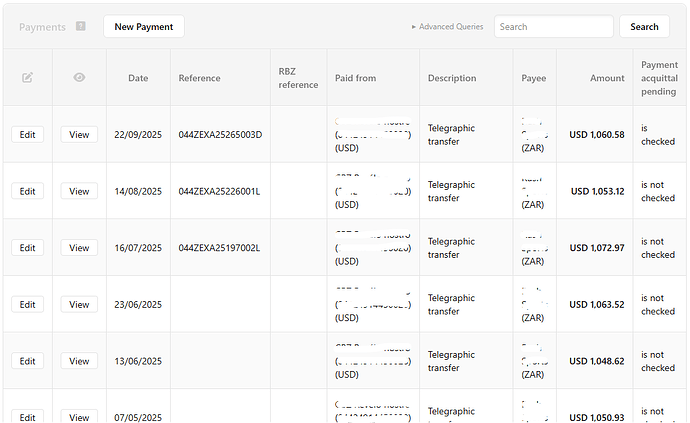Click the amount USD 1,053.12

[598, 191]
